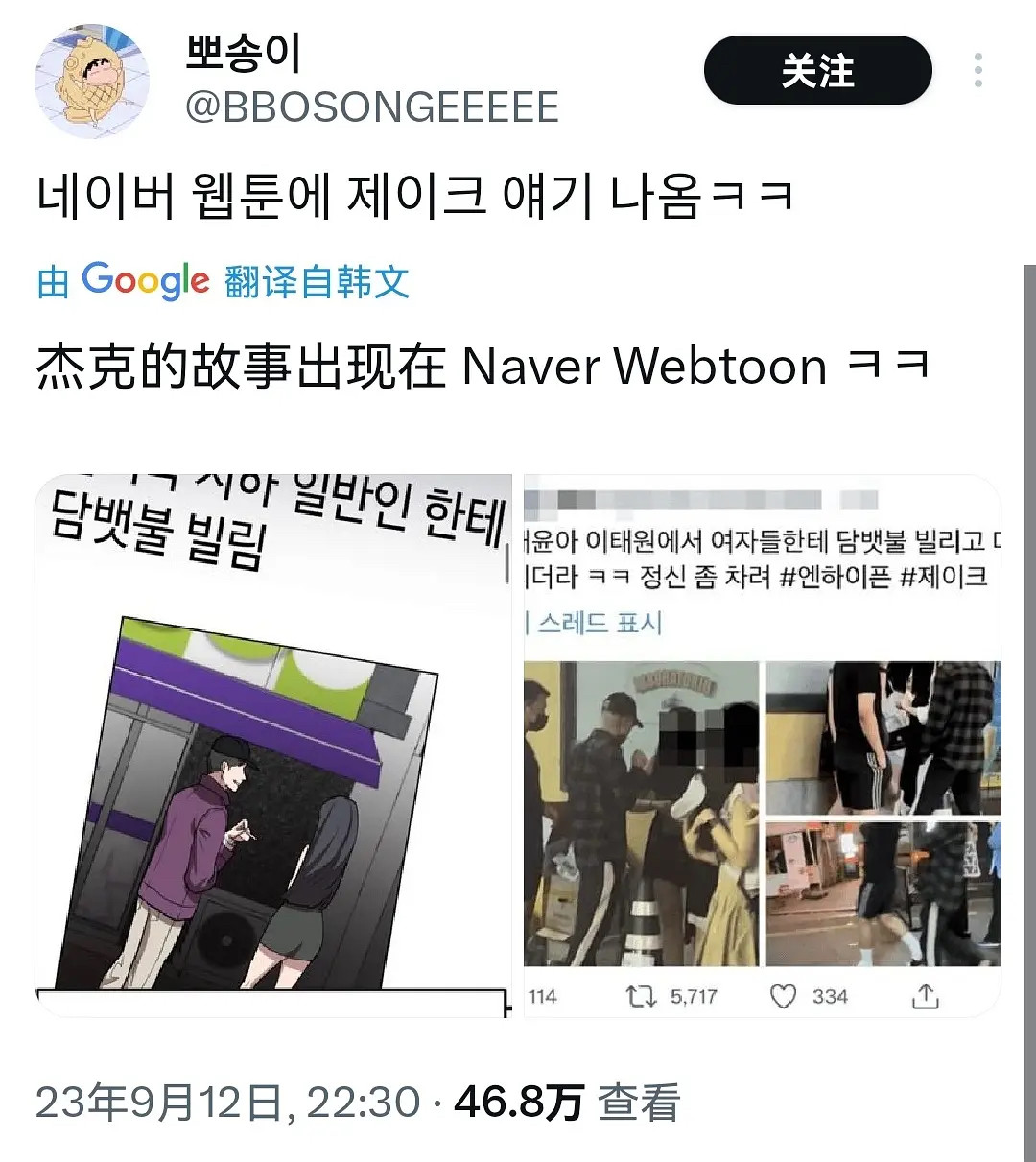
Task: Click the share upload icon
Action: pos(925,996)
